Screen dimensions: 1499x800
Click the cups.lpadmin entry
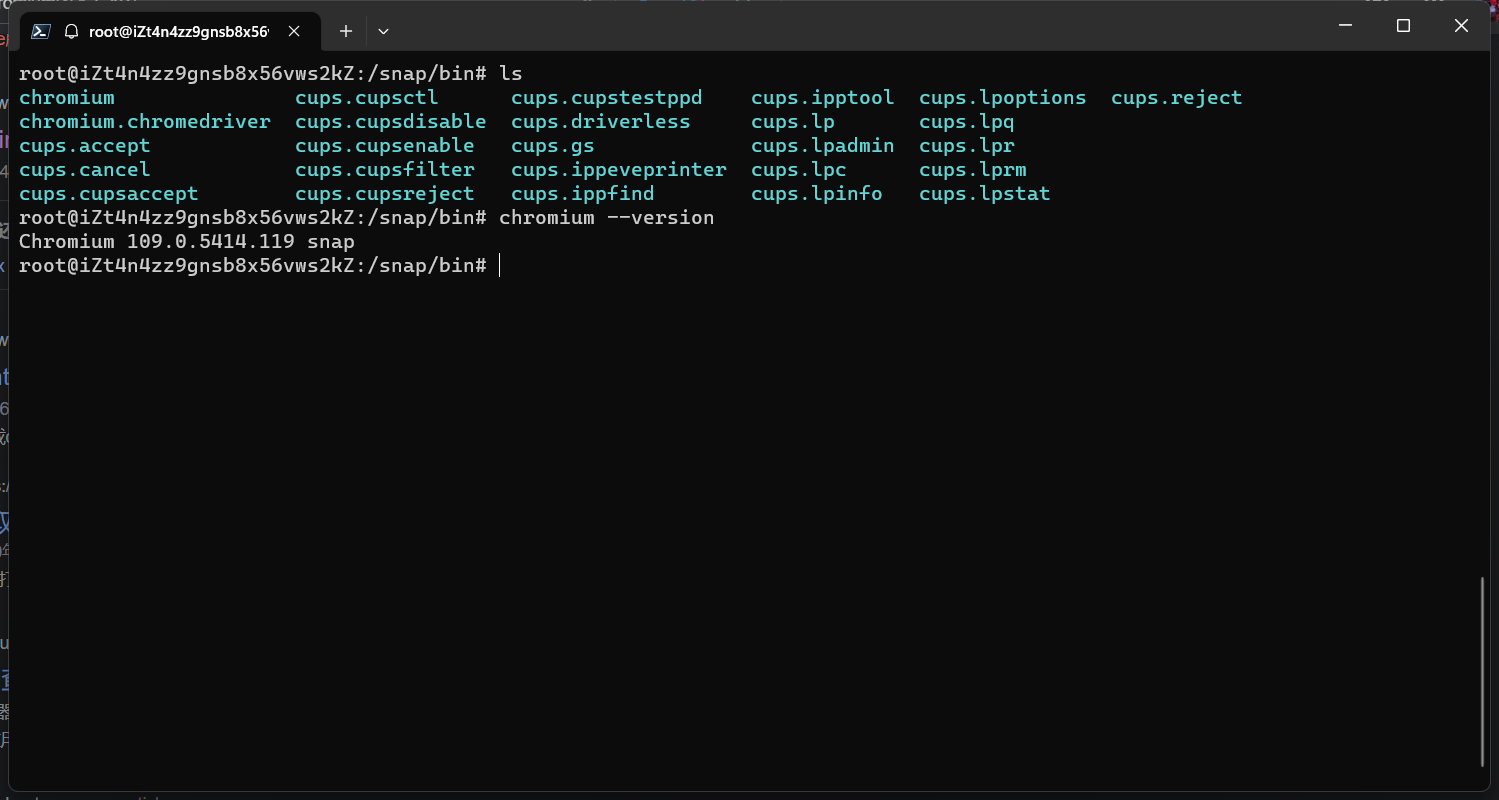coord(822,145)
